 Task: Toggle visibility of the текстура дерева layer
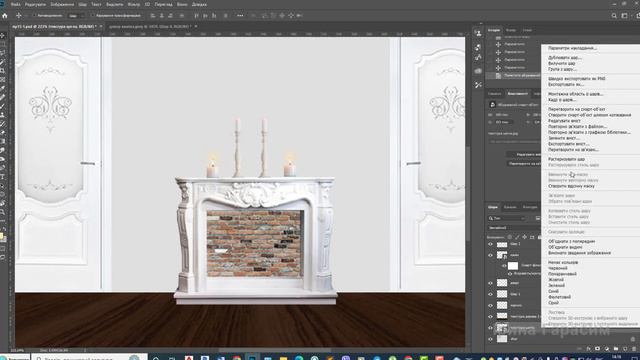(491, 316)
